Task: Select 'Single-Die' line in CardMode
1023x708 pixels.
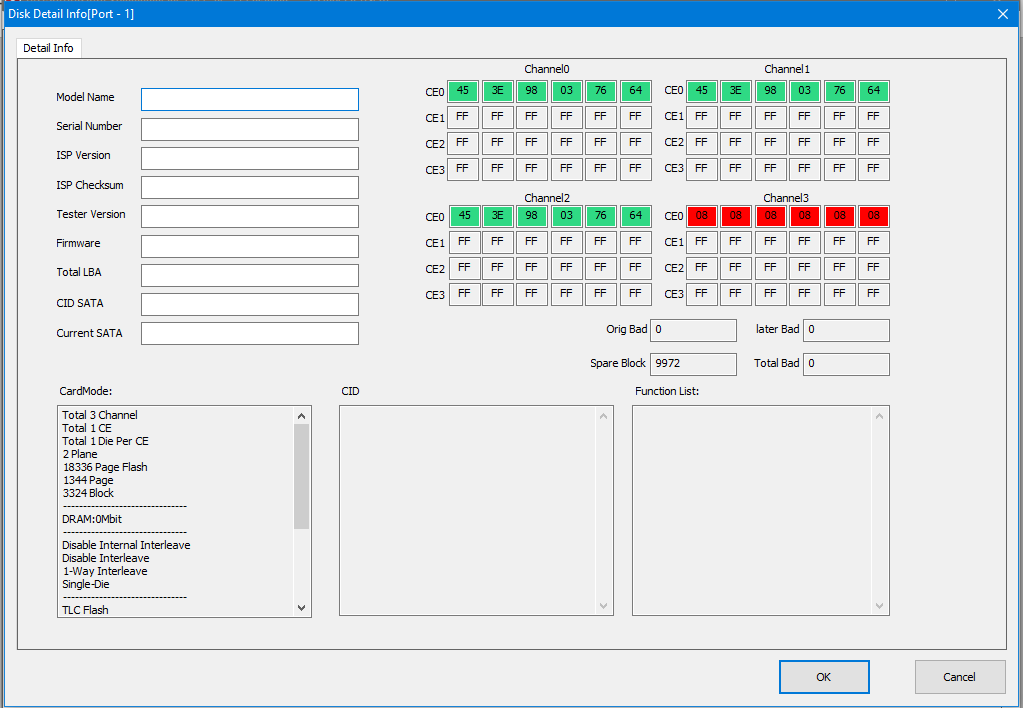Action: coord(85,584)
